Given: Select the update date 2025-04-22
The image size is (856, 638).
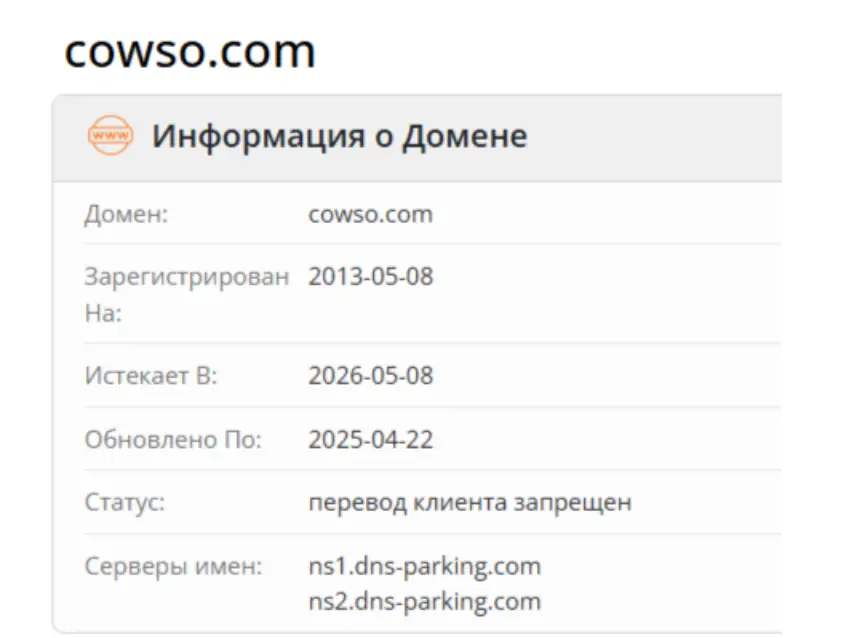Looking at the screenshot, I should pos(369,438).
